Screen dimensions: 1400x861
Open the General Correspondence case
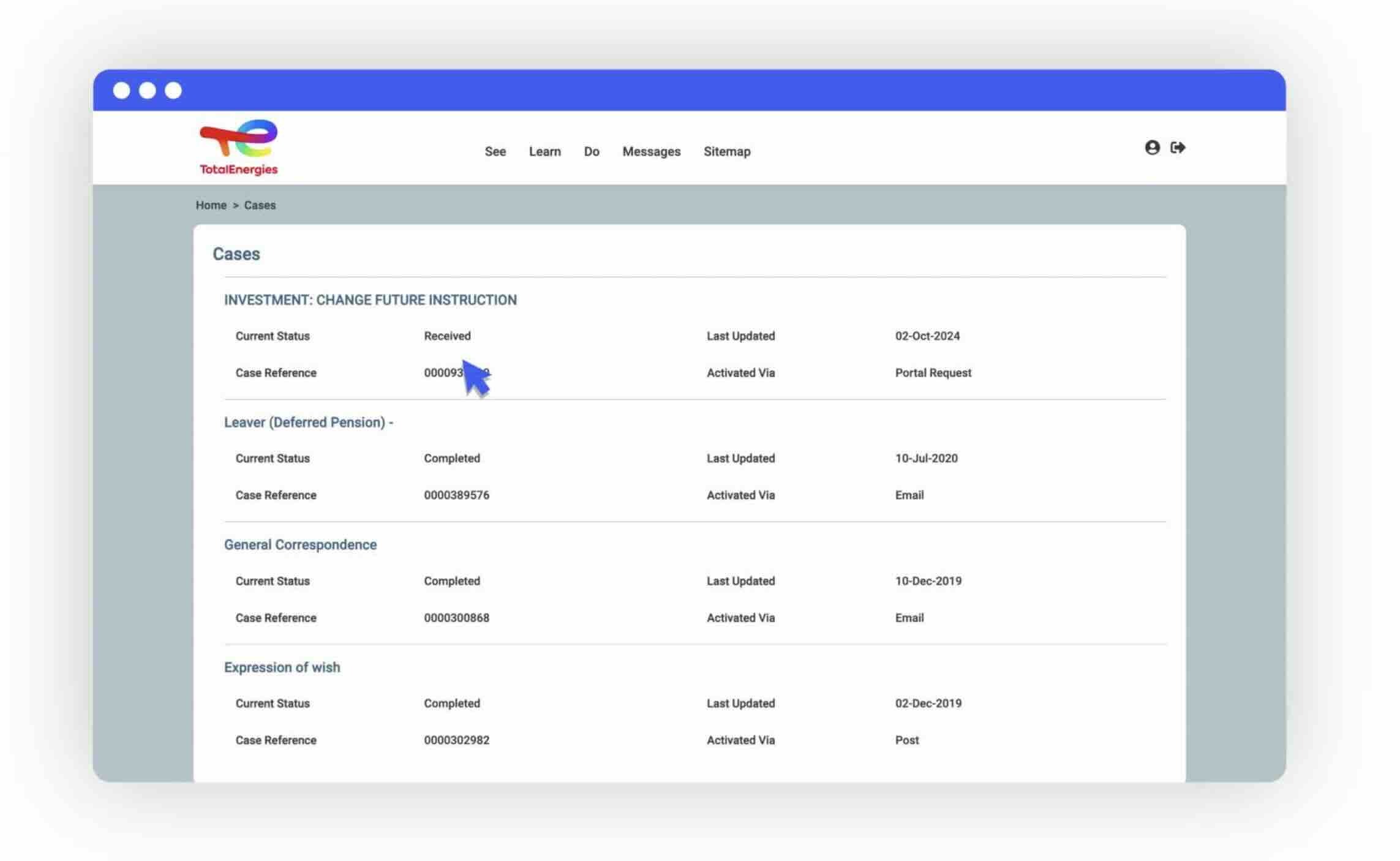pos(300,545)
